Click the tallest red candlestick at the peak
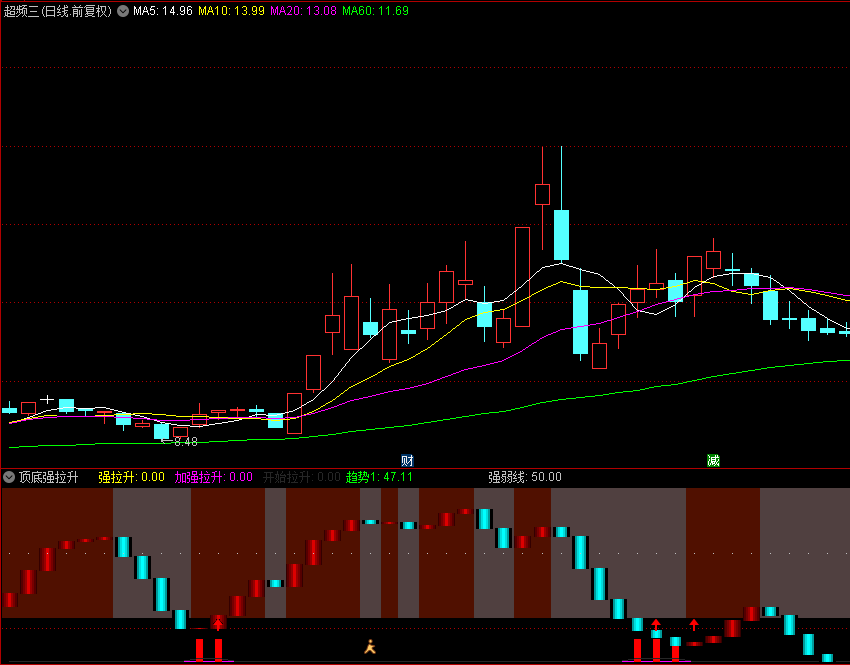Image resolution: width=850 pixels, height=665 pixels. (542, 194)
